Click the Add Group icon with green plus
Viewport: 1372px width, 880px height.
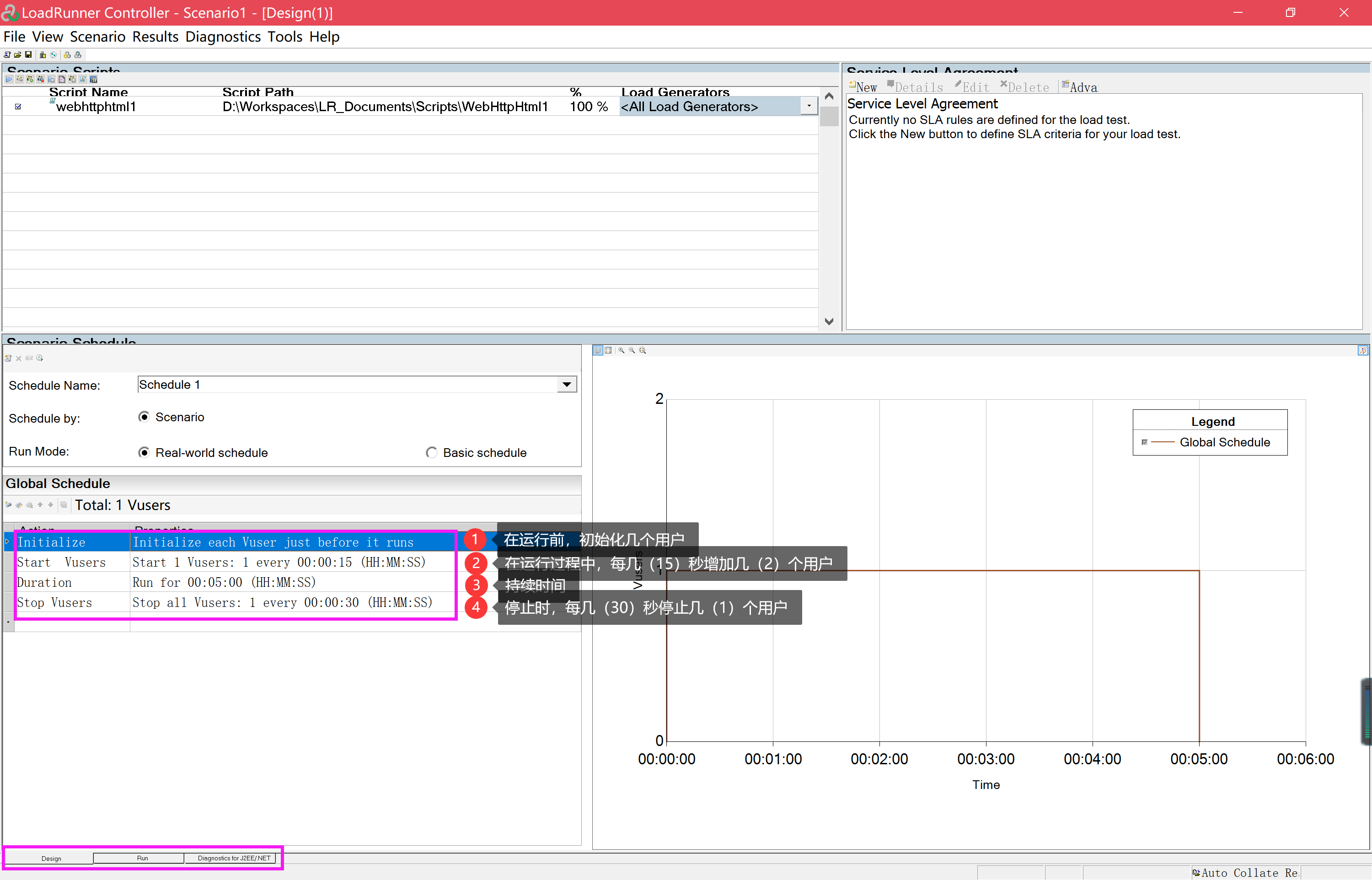[x=30, y=80]
